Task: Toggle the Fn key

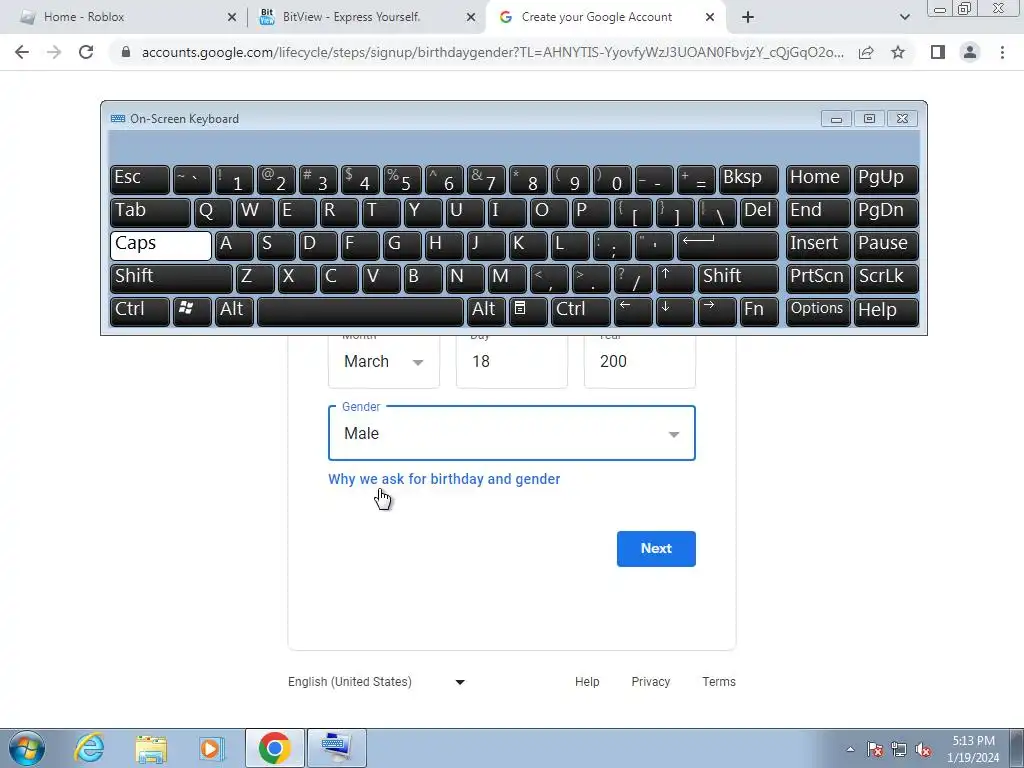Action: 759,311
